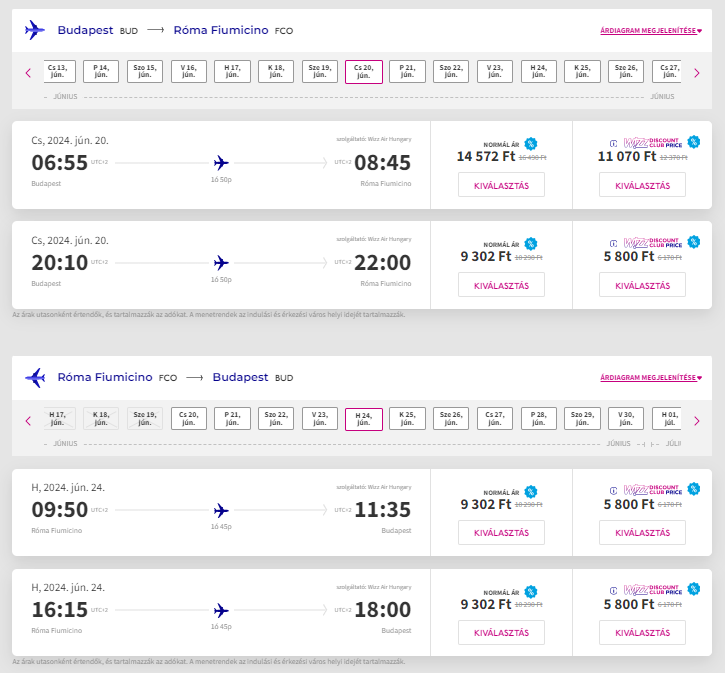Click the outbound airplane icon beside Budapest

click(x=35, y=30)
